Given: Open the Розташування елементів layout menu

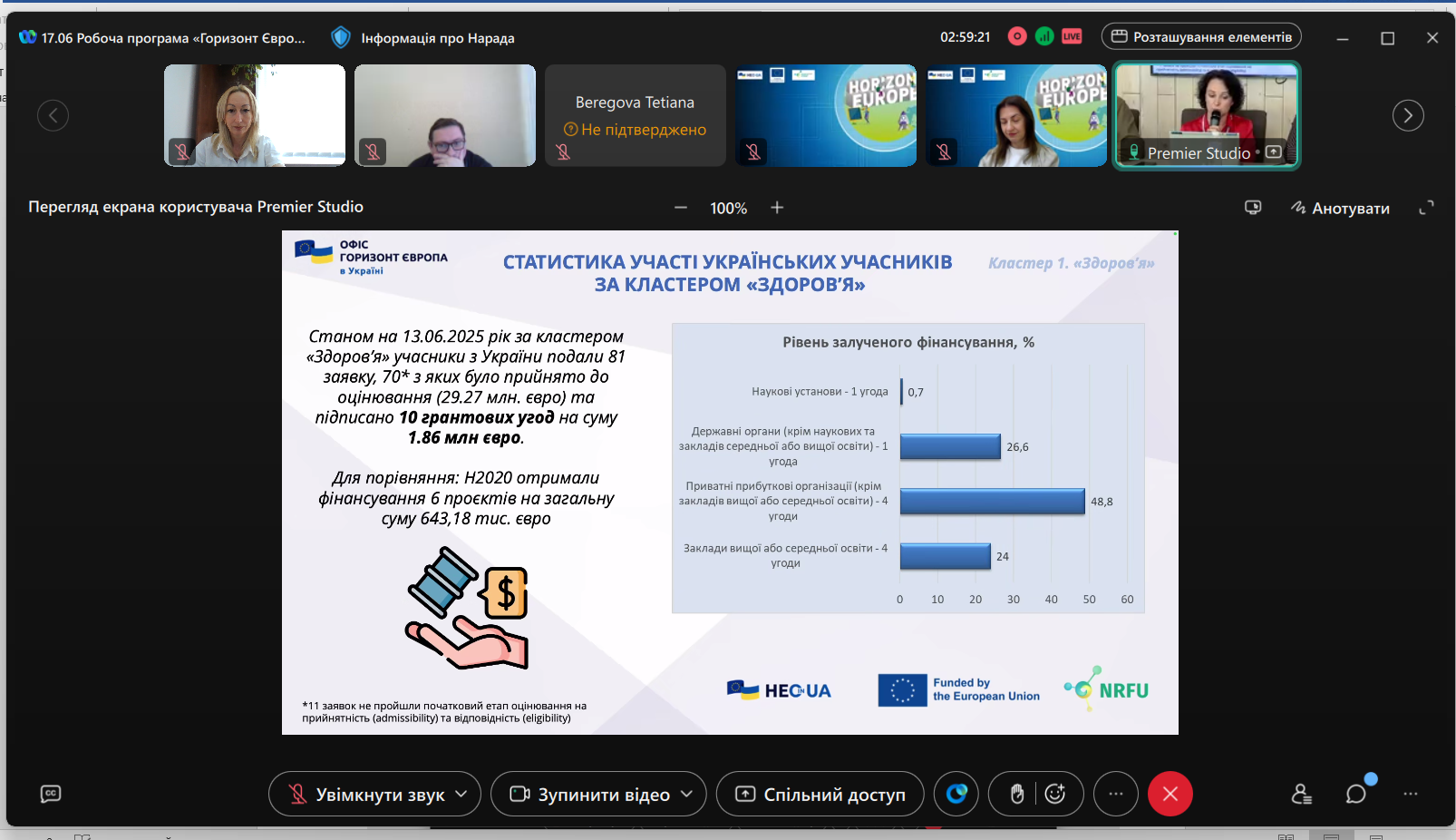Looking at the screenshot, I should point(1201,37).
